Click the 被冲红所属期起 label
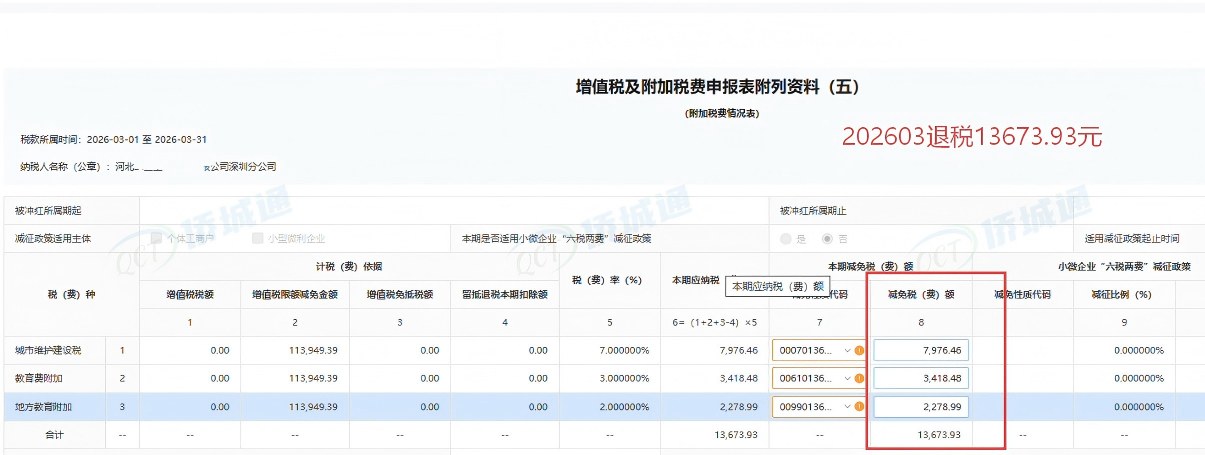This screenshot has height=455, width=1205. (x=48, y=211)
